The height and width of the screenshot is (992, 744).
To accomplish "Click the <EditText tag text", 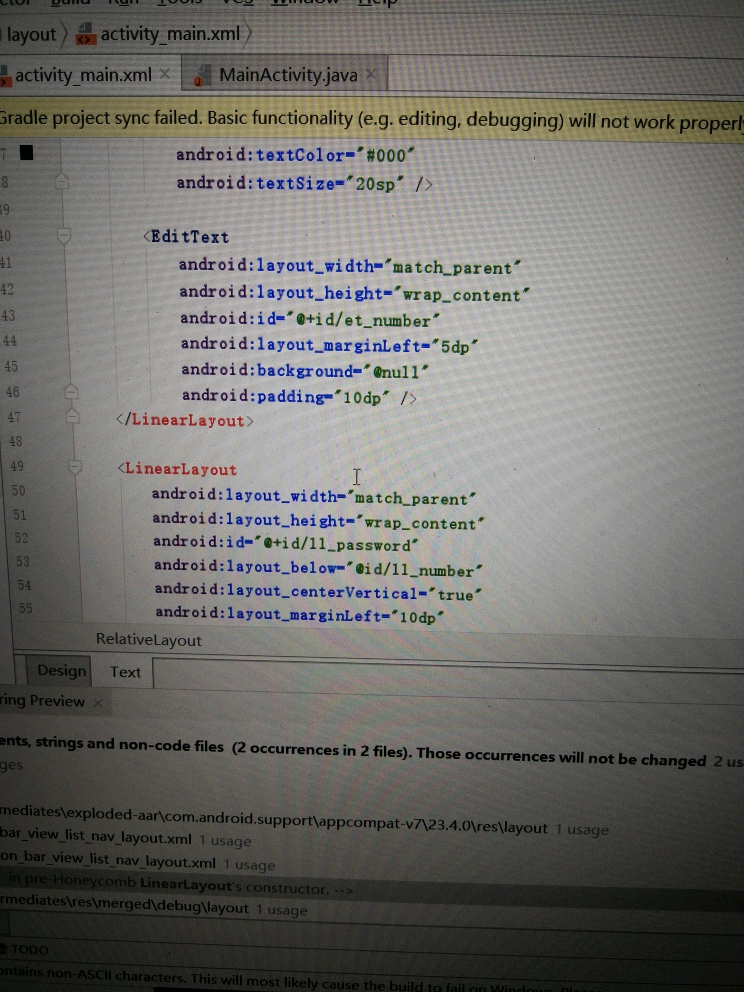I will pyautogui.click(x=186, y=237).
